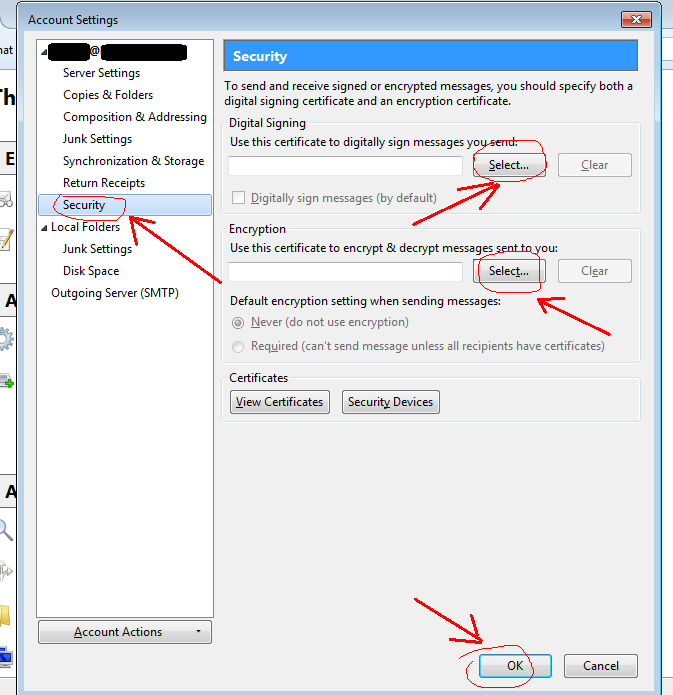Click Select for digital signing certificate
The image size is (673, 695).
509,165
